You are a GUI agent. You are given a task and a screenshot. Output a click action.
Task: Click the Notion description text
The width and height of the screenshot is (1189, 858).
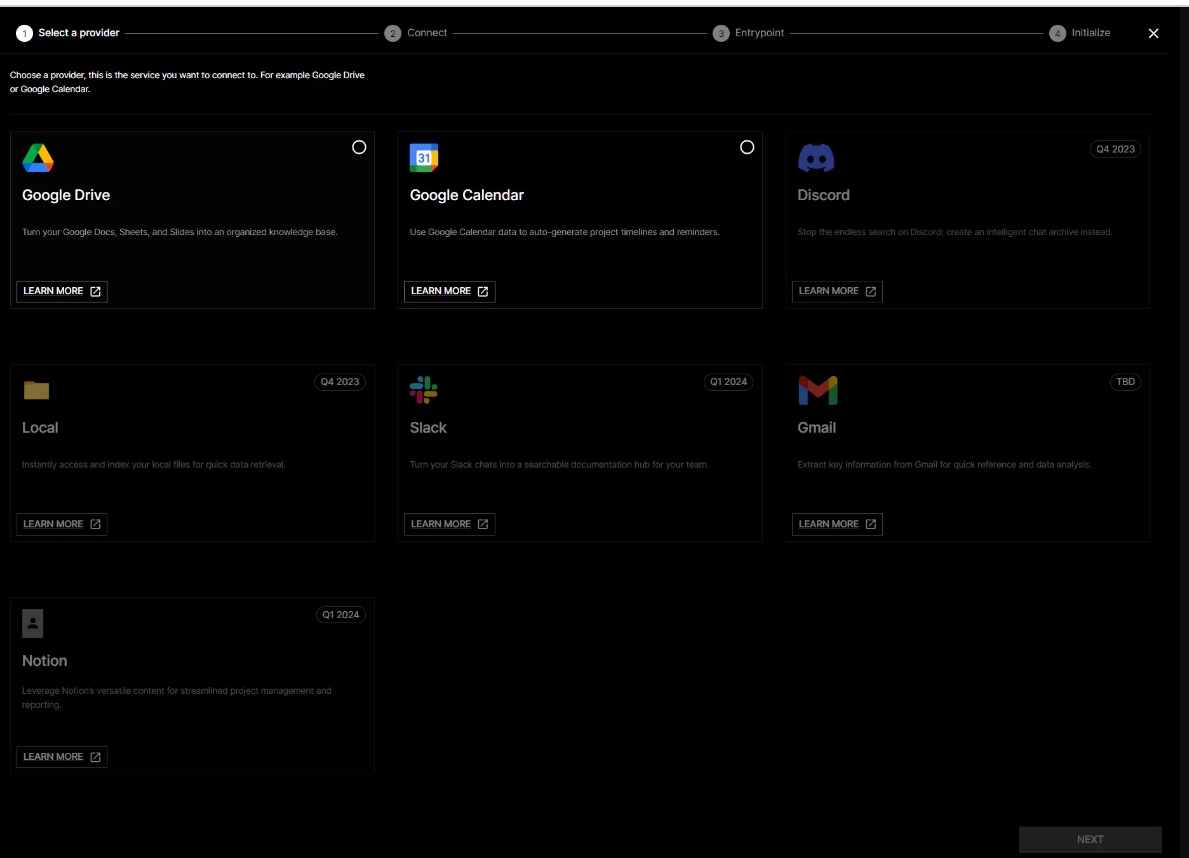pos(177,698)
